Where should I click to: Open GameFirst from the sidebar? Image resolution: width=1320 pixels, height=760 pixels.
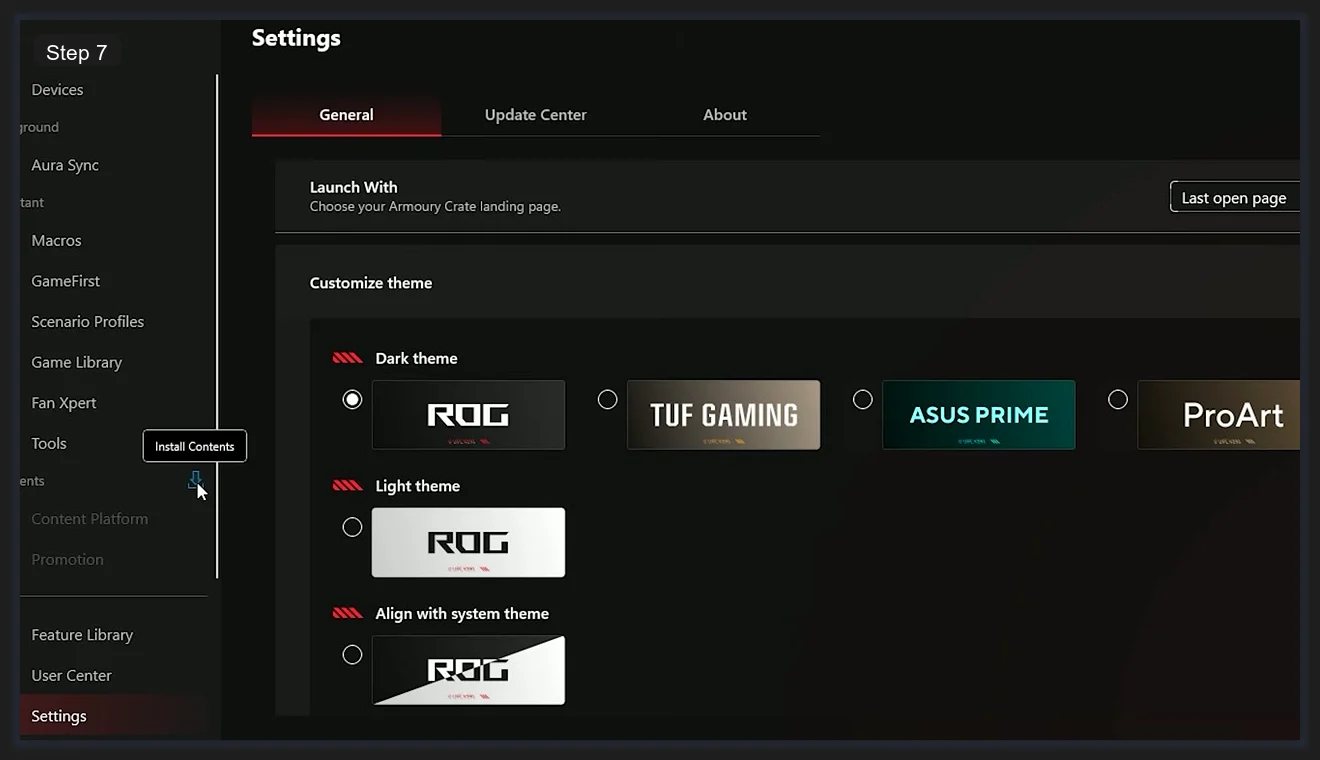point(65,281)
